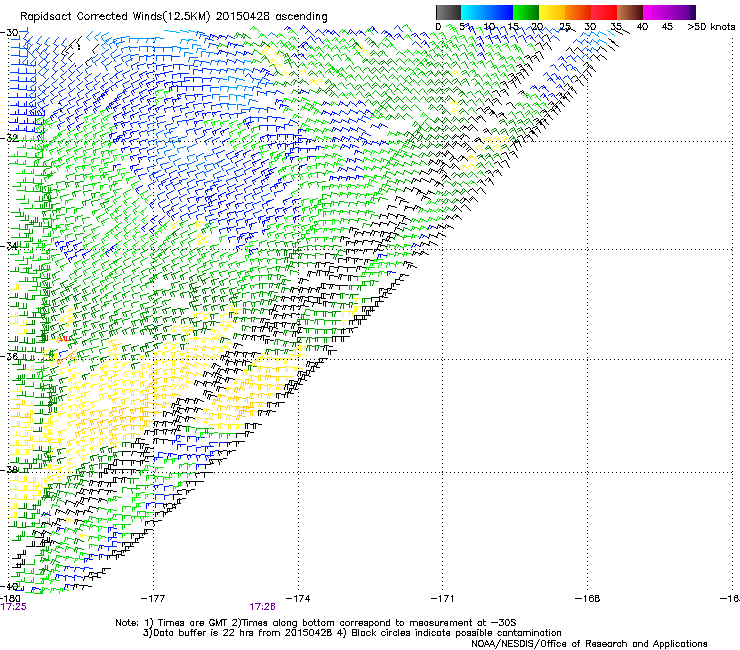The image size is (740, 650).
Task: Click the 'Data buffer is 22 hrs' note line
Action: [x=352, y=633]
